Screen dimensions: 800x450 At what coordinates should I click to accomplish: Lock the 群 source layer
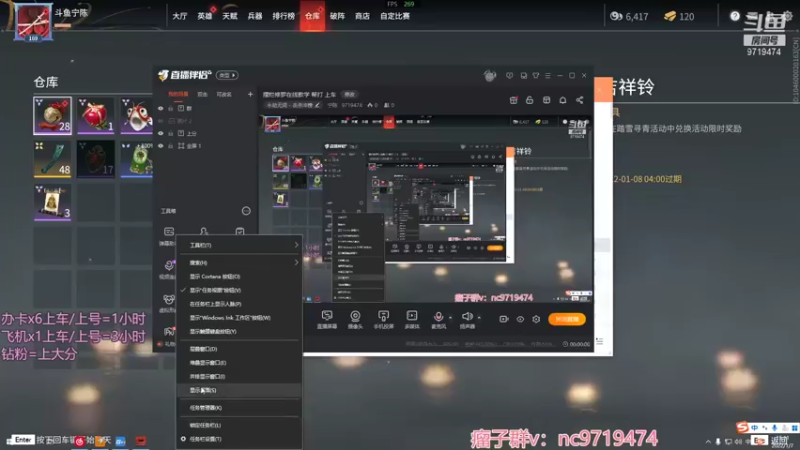[170, 108]
